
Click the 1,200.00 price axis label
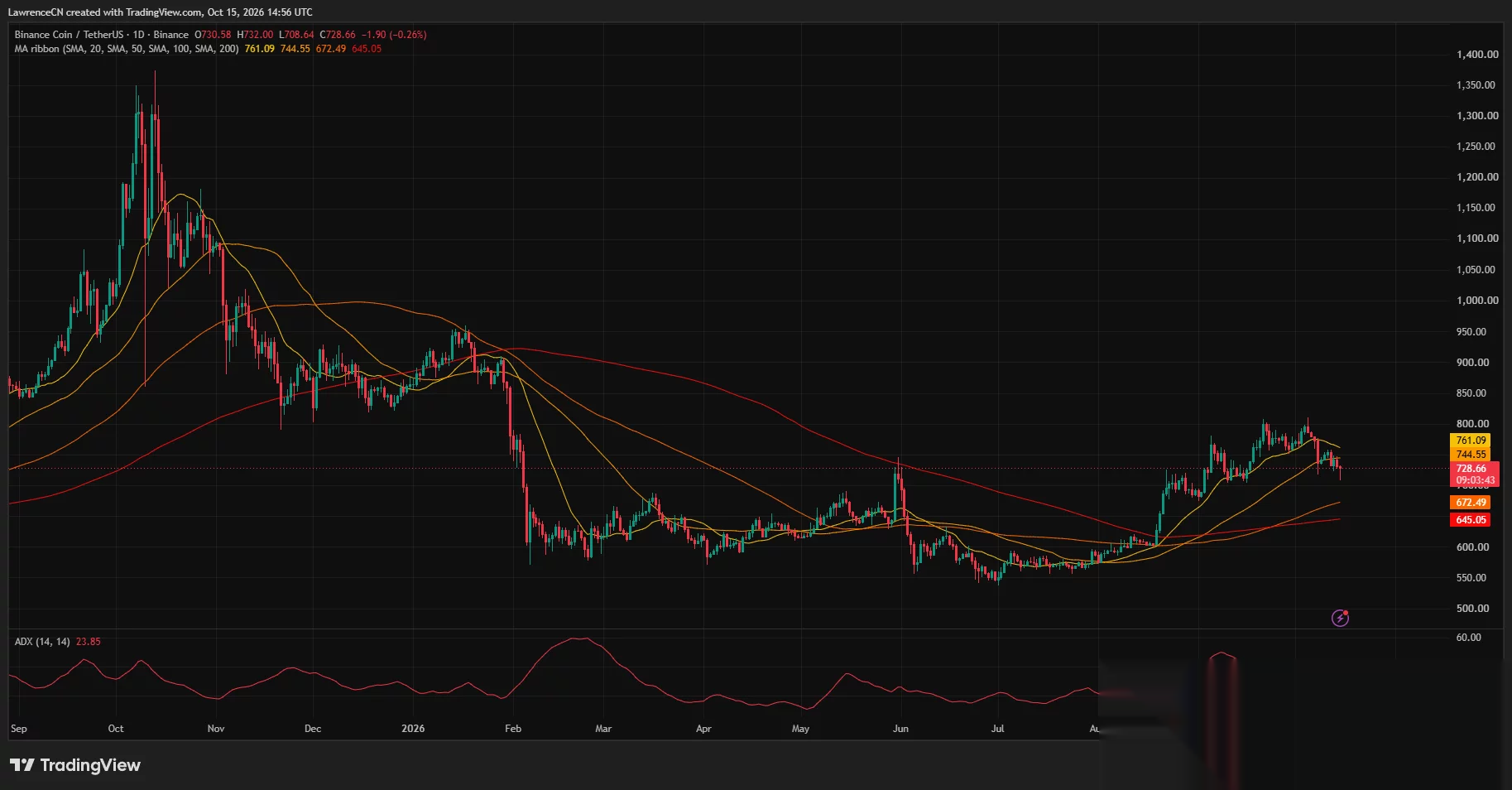click(1477, 177)
